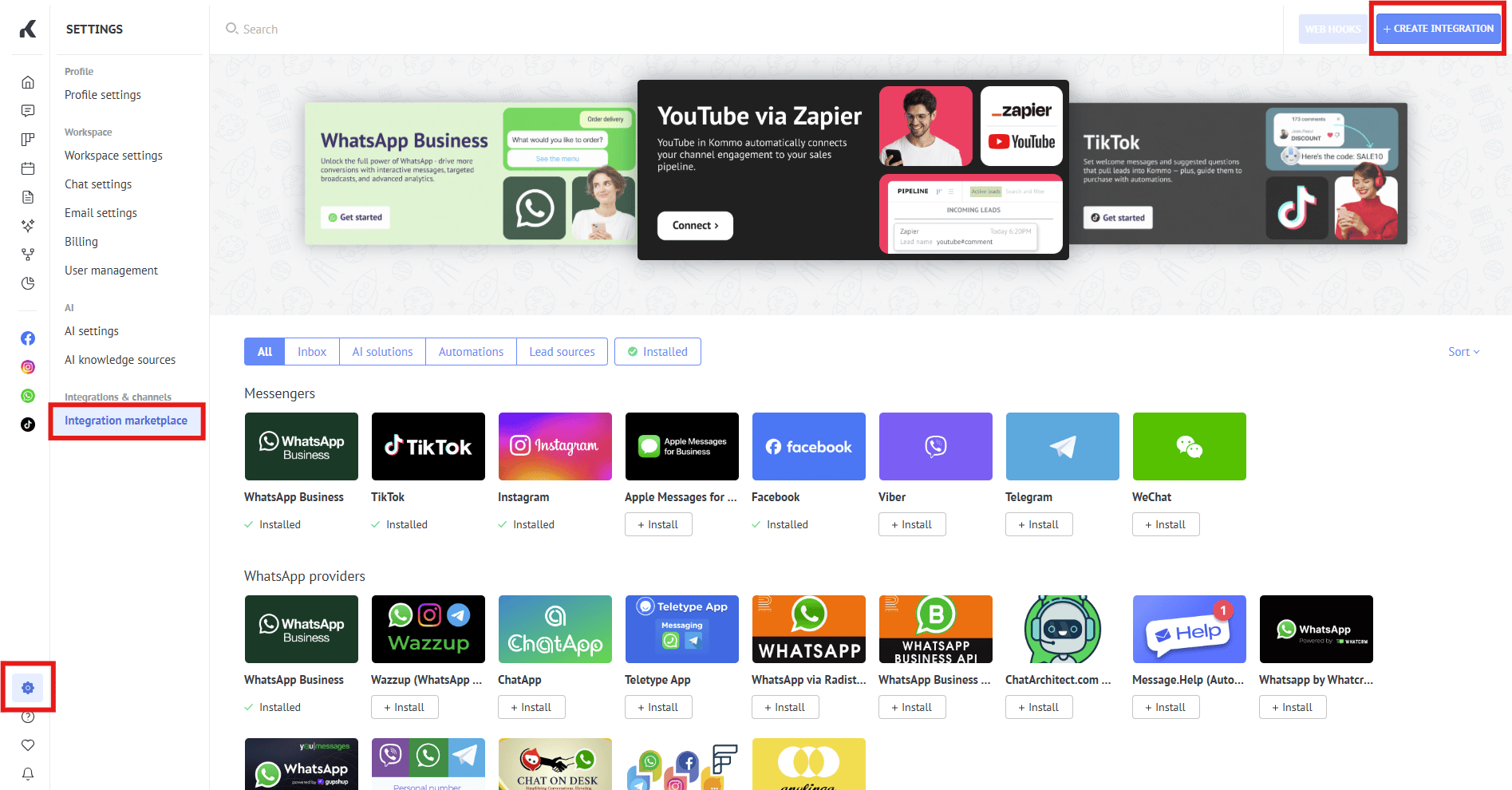The width and height of the screenshot is (1512, 790).
Task: Open the lists document icon
Action: [28, 197]
